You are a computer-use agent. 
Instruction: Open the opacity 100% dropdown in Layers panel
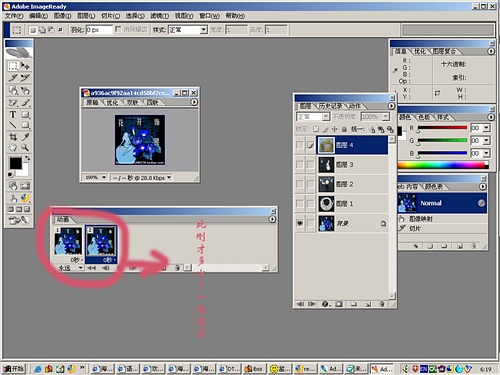click(385, 117)
